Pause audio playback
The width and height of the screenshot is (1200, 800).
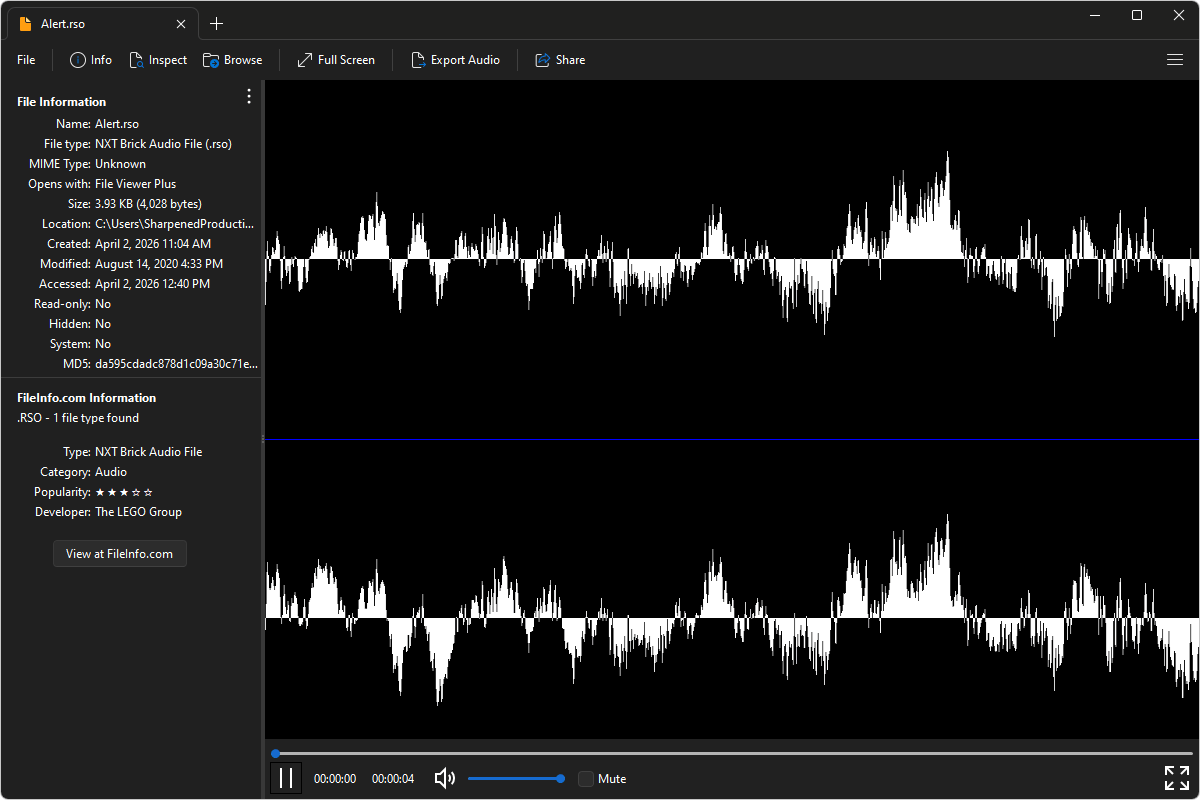[x=286, y=777]
